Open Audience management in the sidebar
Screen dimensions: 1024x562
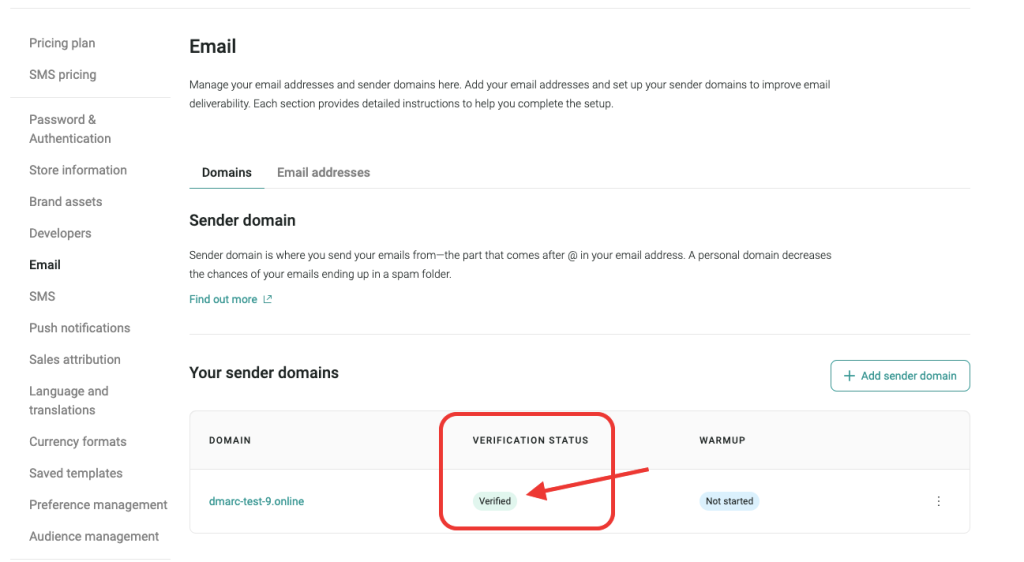point(94,537)
